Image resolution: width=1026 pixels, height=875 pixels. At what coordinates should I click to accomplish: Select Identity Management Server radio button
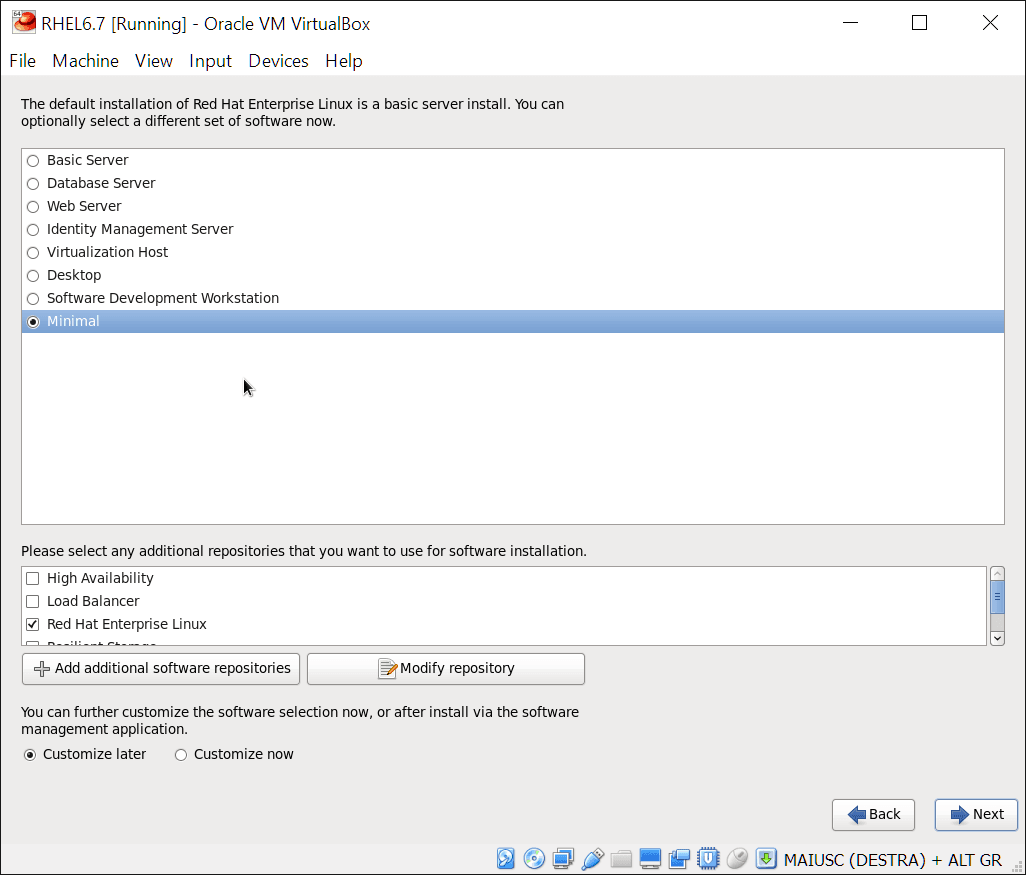coord(33,230)
